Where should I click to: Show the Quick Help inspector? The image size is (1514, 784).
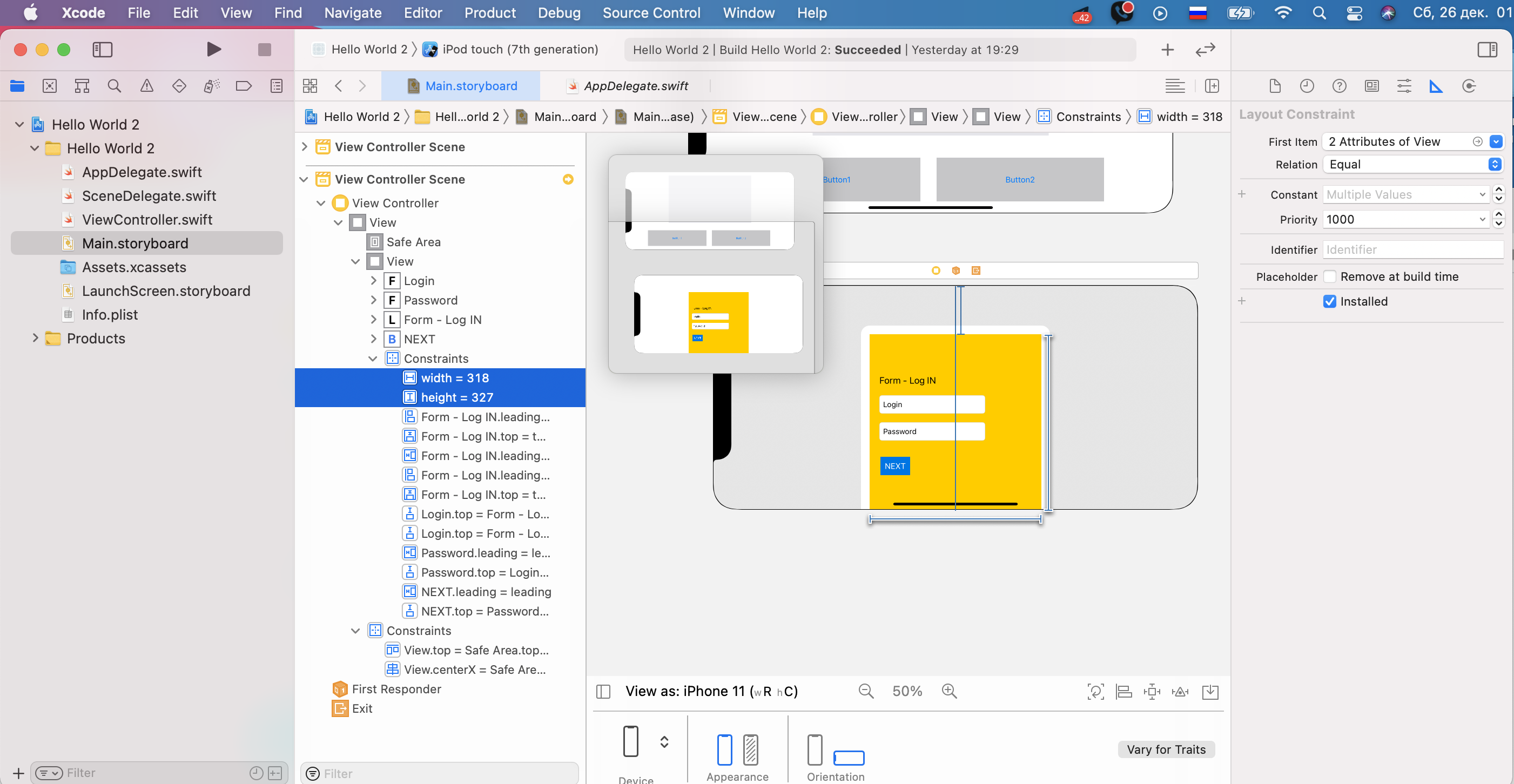tap(1340, 86)
